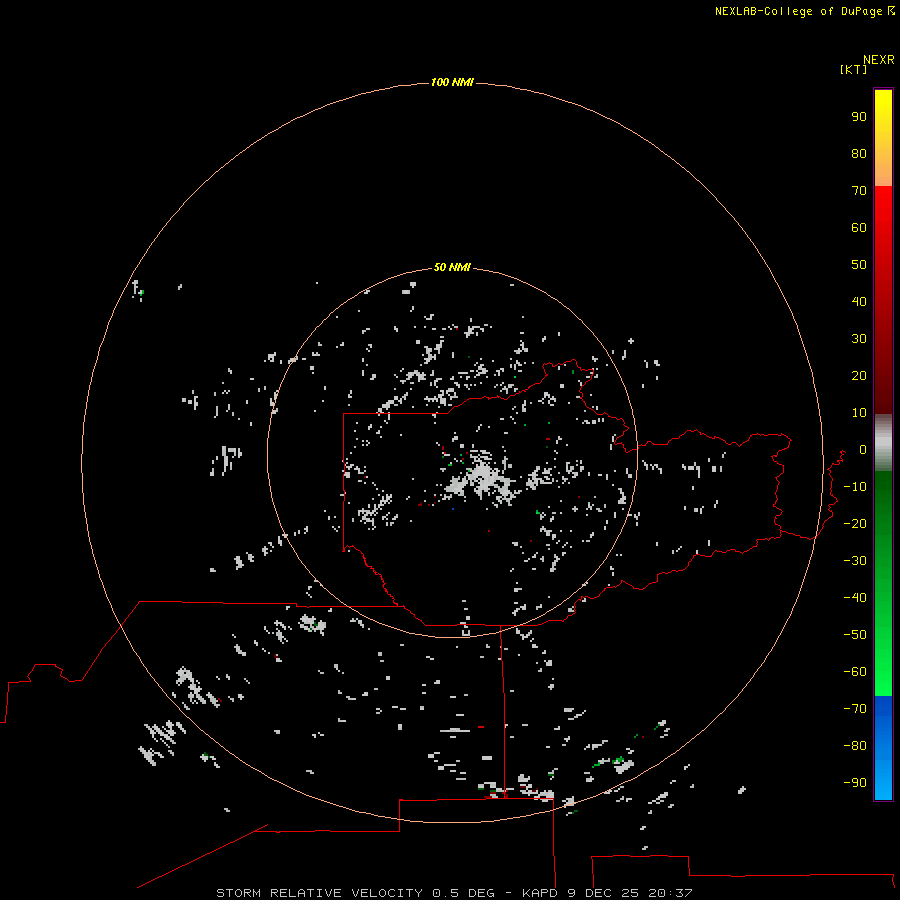Click the positive 40 scale value
Screen dimensions: 900x900
point(859,301)
